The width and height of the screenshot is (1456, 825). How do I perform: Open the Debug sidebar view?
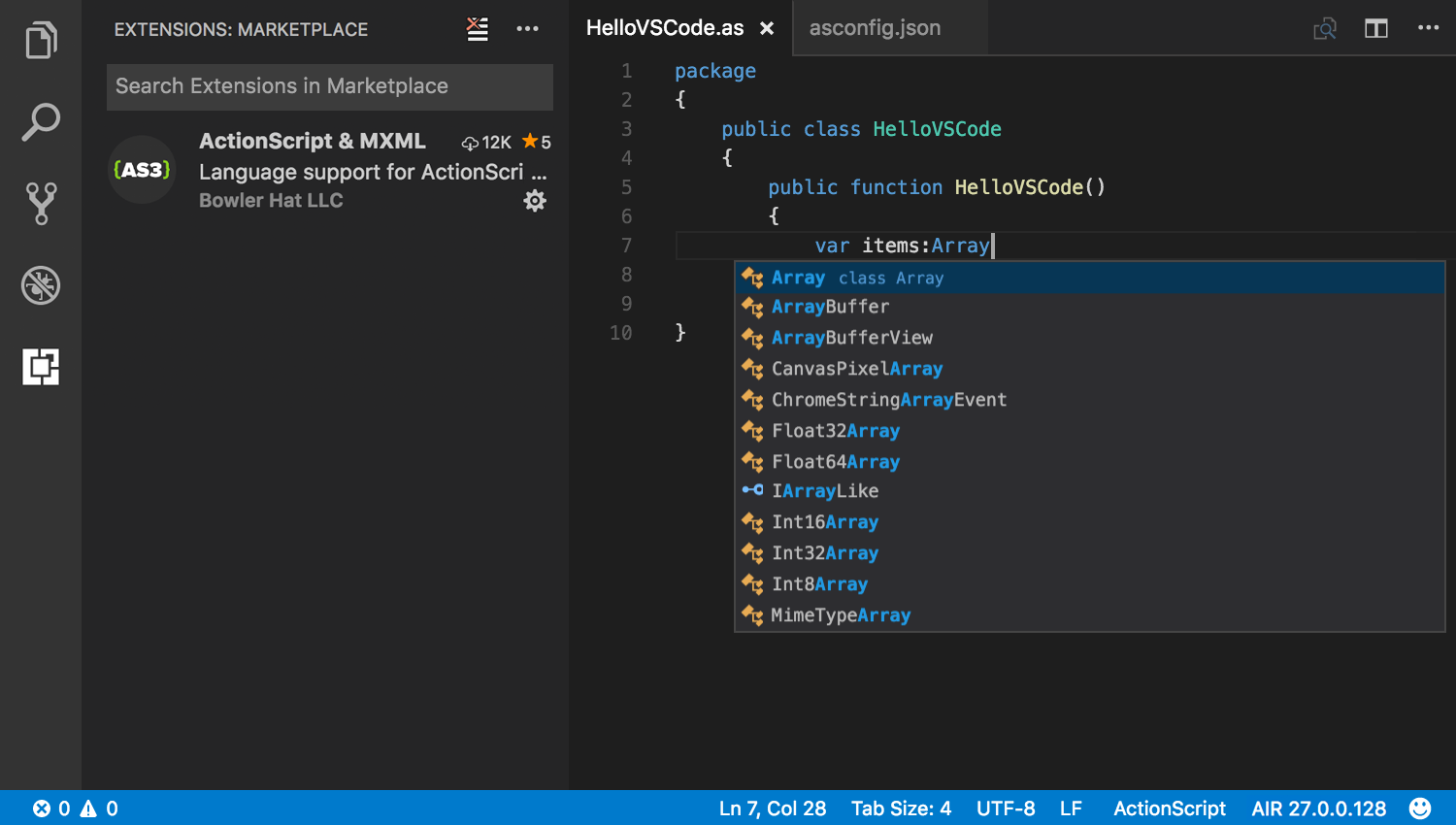[40, 285]
